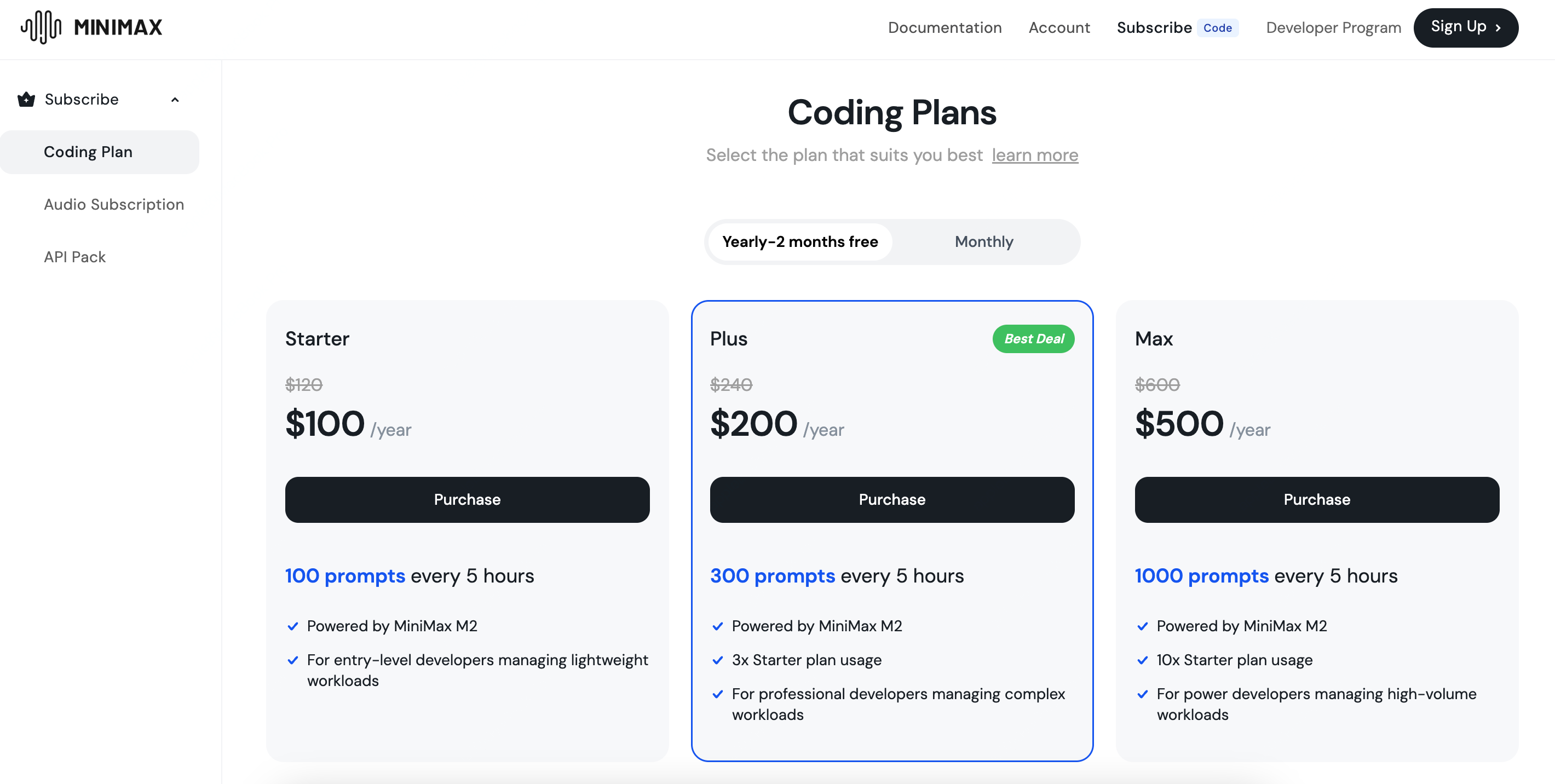Screen dimensions: 1555x784
Task: Switch billing to Monthly
Action: tap(983, 242)
